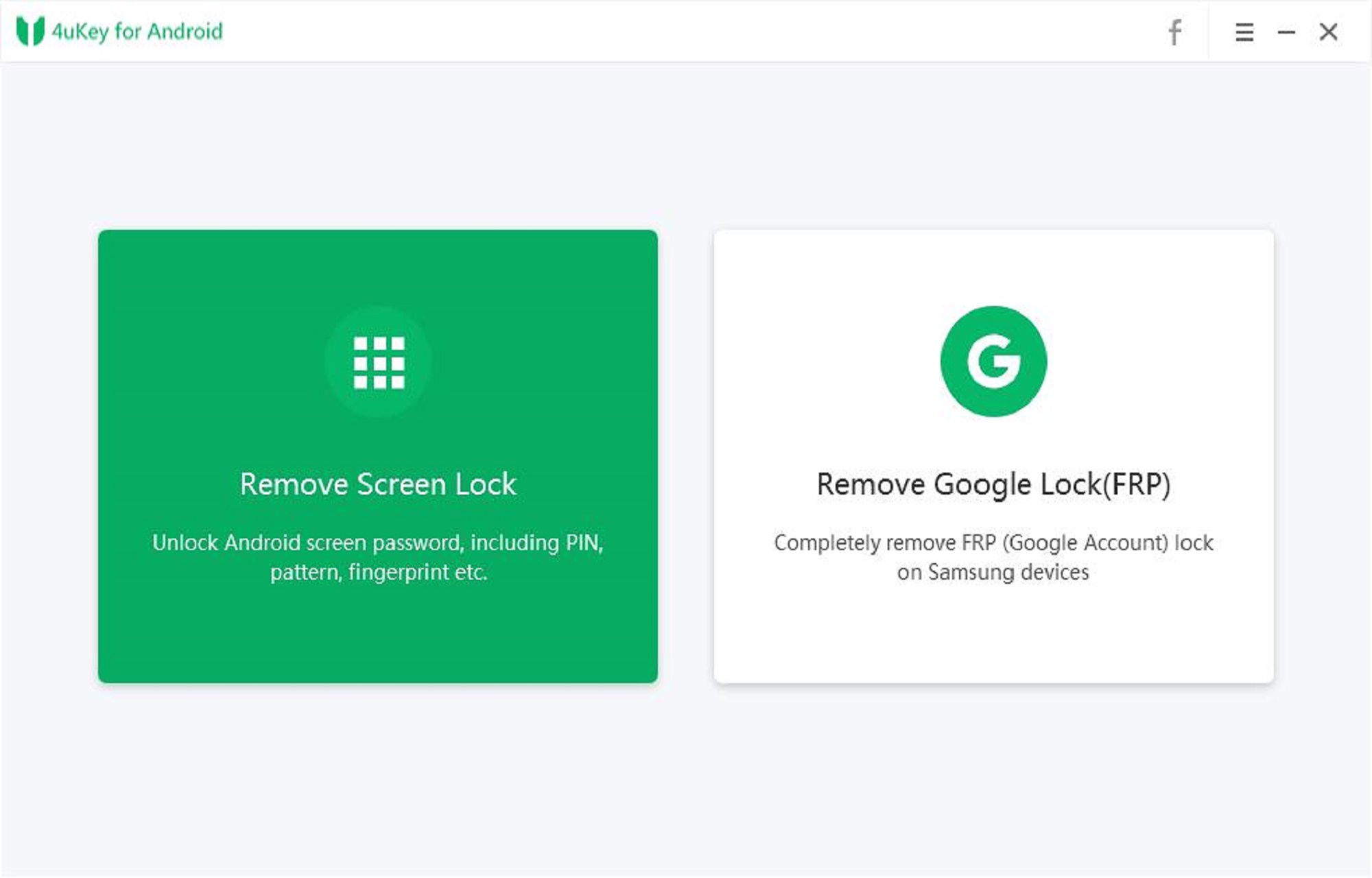Click the minus minimize icon
Image resolution: width=1372 pixels, height=878 pixels.
pyautogui.click(x=1287, y=32)
